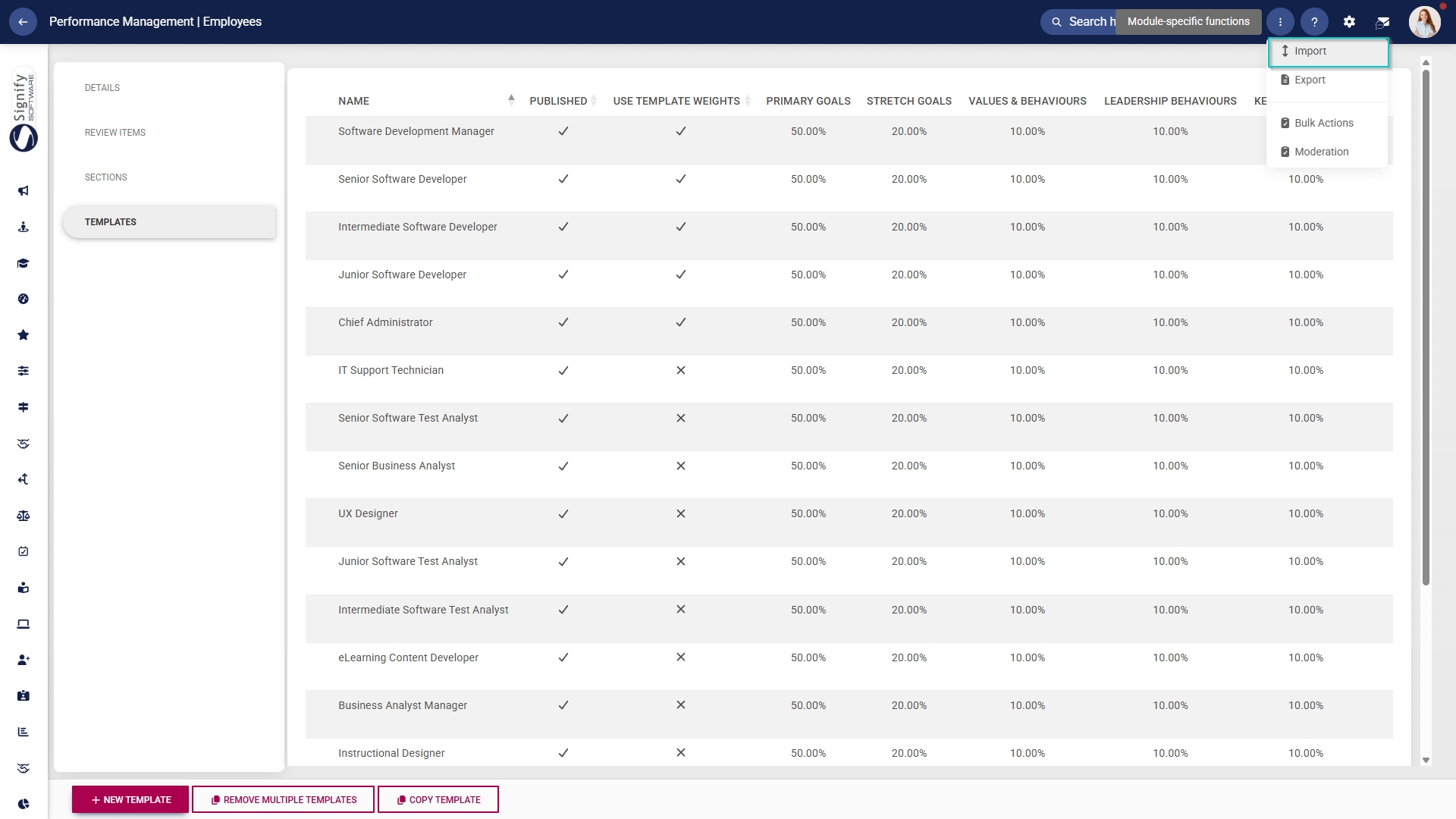Click template weights checkmark for Chief Administrator
The width and height of the screenshot is (1456, 819).
point(681,322)
